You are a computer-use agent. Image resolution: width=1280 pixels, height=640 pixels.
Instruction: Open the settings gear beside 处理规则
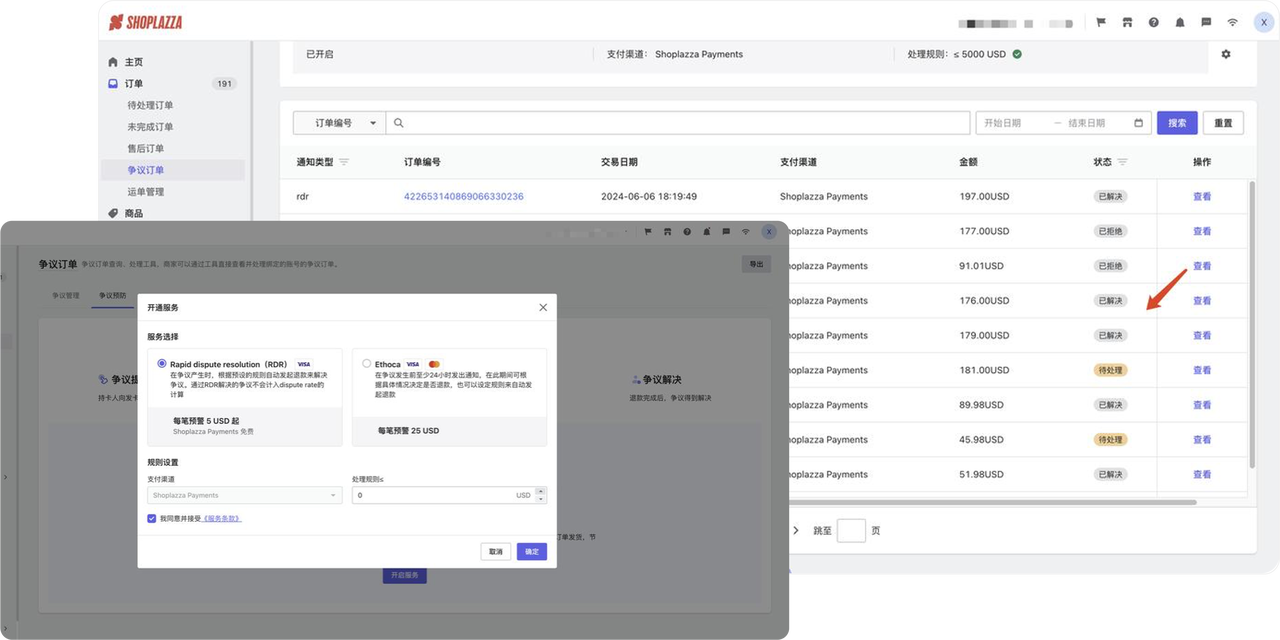[1226, 54]
